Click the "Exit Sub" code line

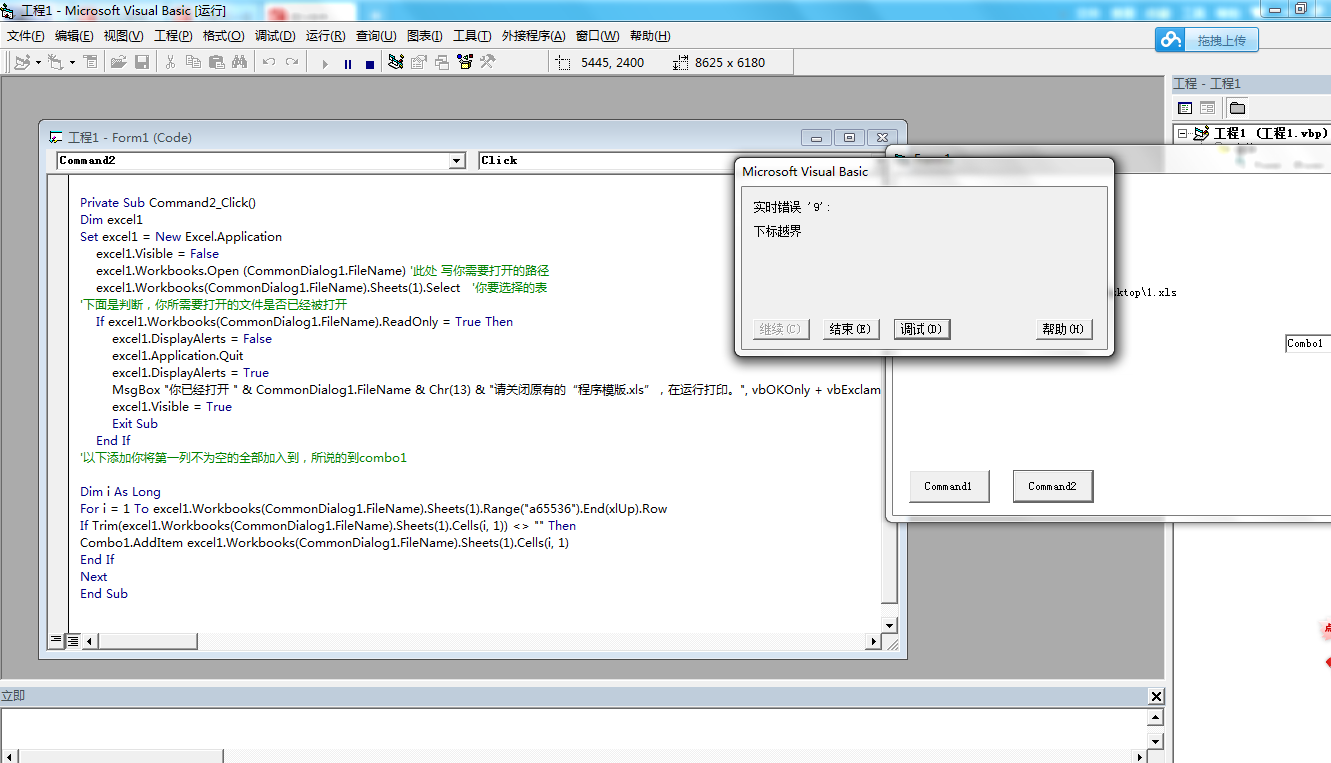pyautogui.click(x=135, y=423)
